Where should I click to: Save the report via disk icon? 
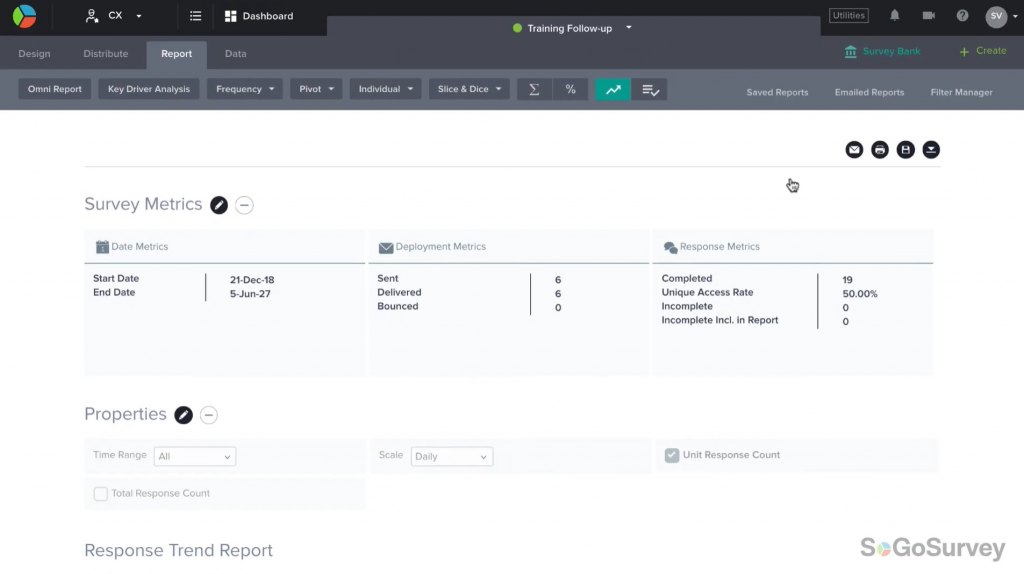coord(905,150)
